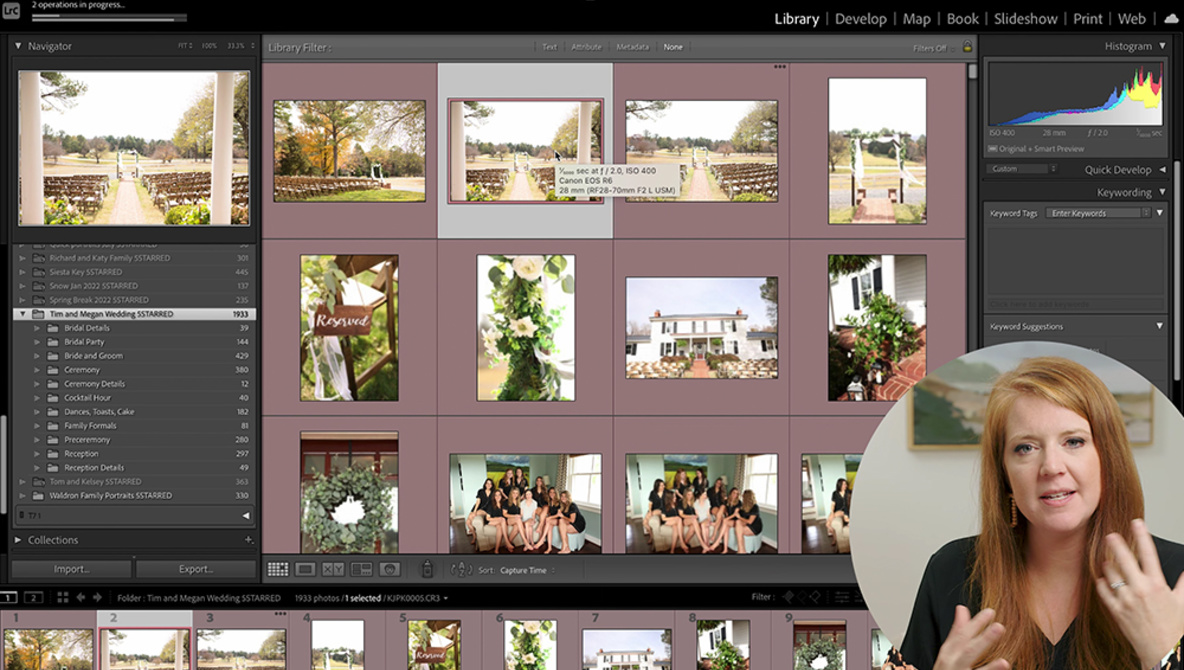Select the Attribute library filter
This screenshot has width=1184, height=670.
(x=587, y=47)
